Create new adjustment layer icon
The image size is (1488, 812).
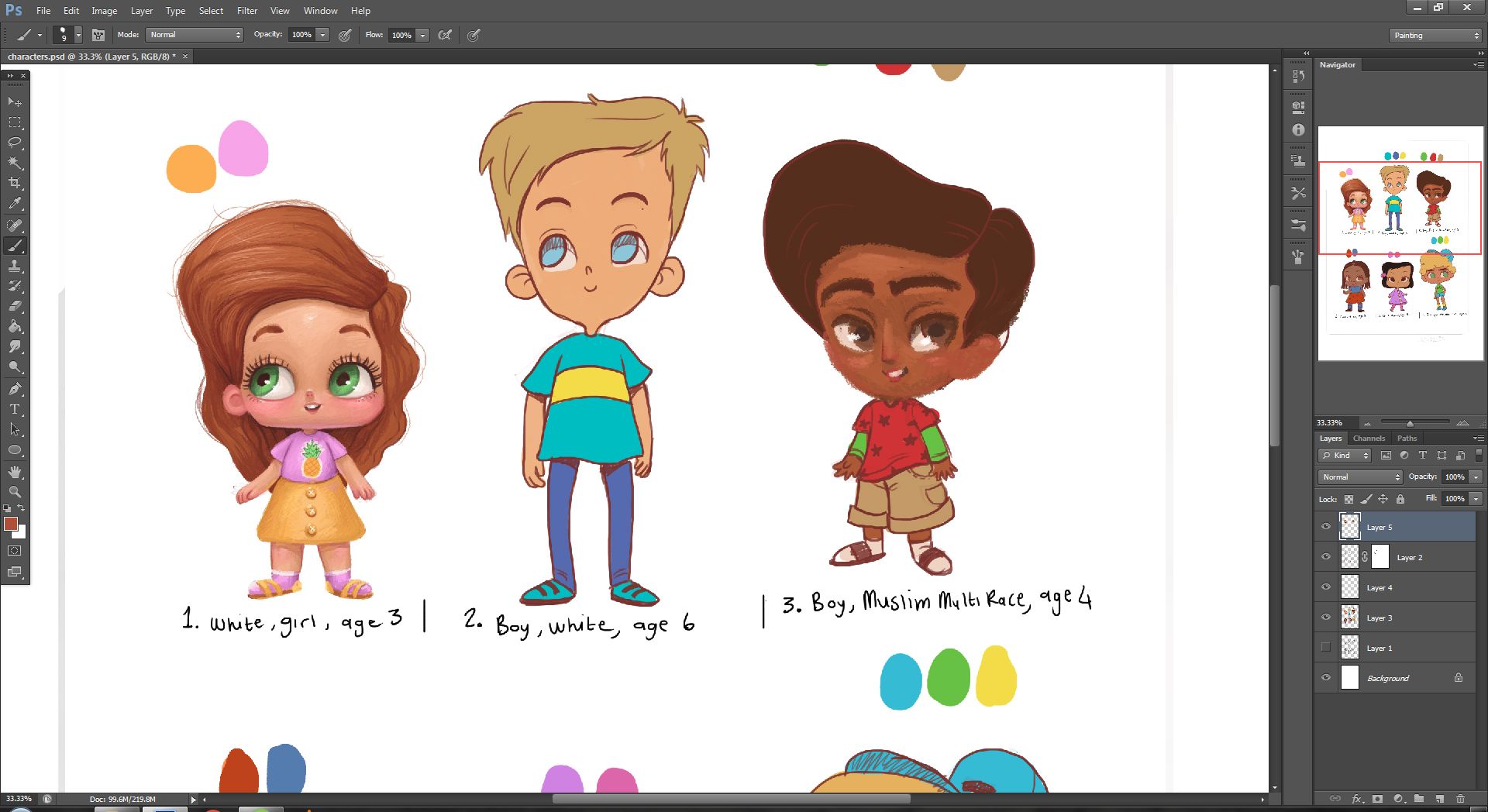pos(1398,798)
